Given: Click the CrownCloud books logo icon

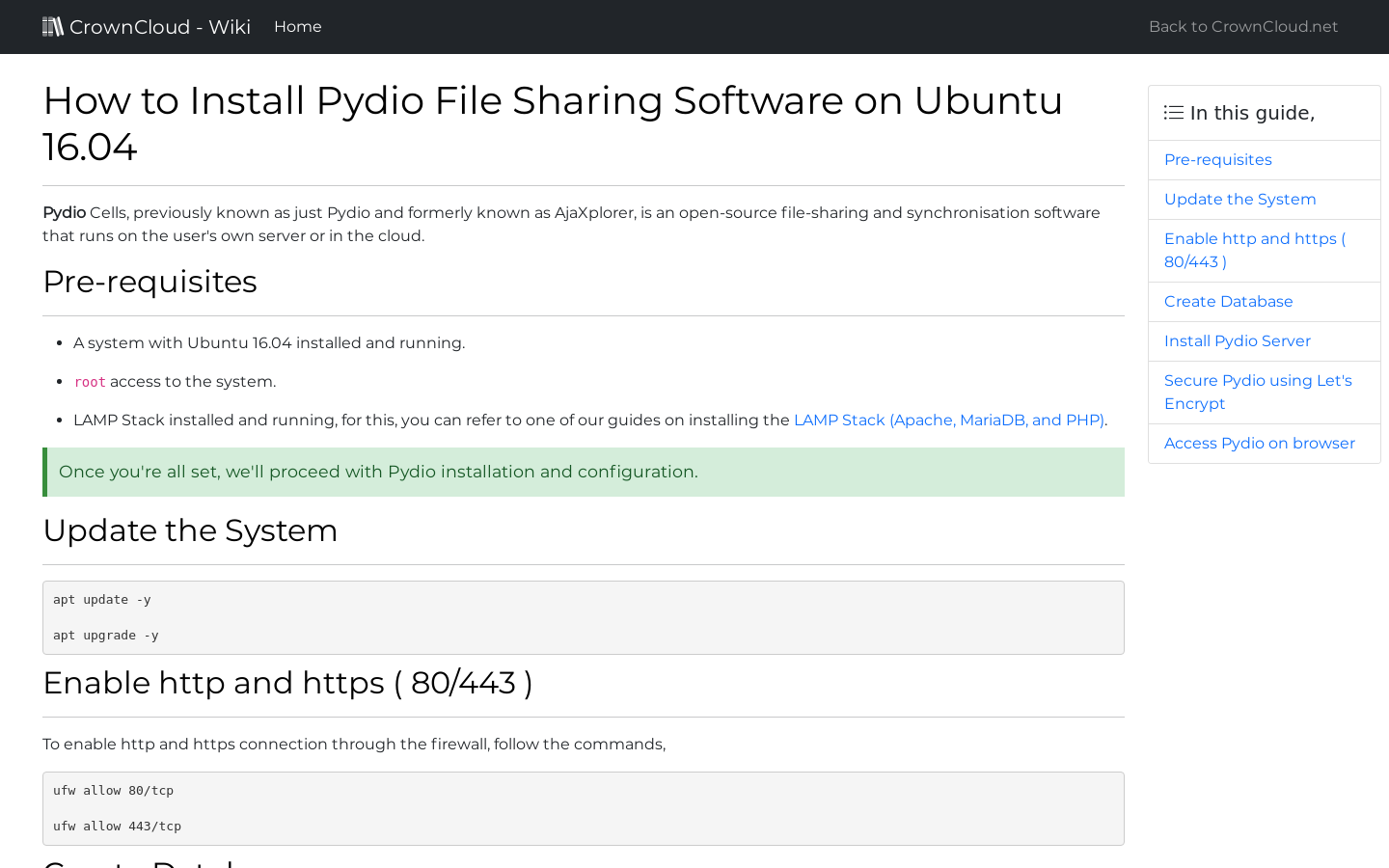Looking at the screenshot, I should (53, 27).
